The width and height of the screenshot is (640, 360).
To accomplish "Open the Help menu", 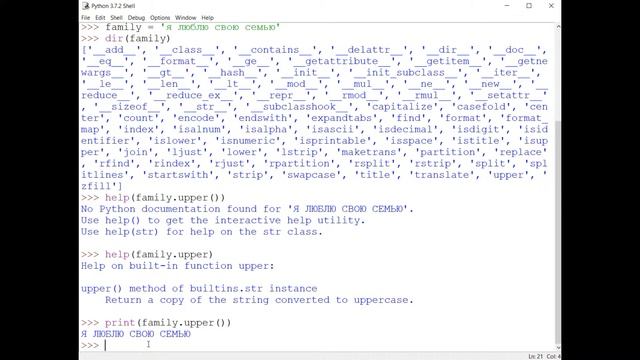I will [x=207, y=18].
